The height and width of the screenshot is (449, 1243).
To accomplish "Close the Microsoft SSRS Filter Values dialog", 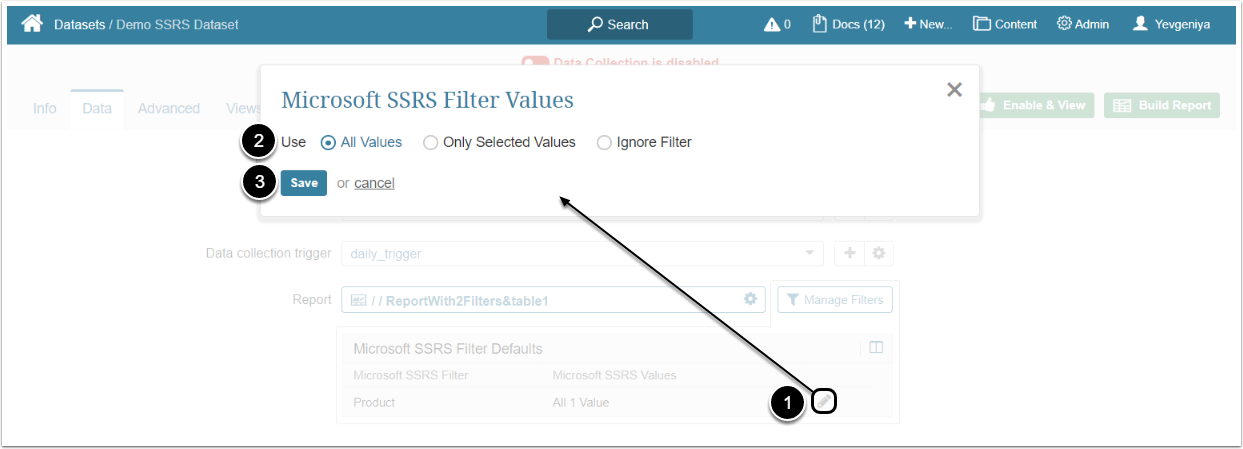I will point(954,90).
